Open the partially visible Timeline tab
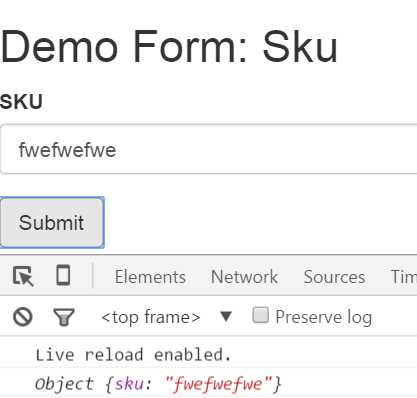 (x=404, y=277)
